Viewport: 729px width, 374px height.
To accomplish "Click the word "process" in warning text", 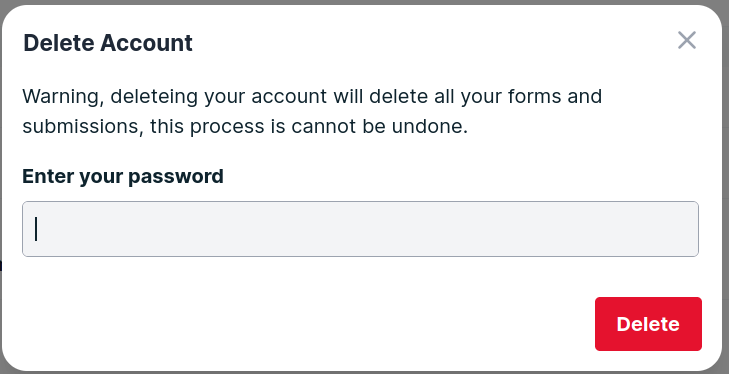I will click(227, 127).
